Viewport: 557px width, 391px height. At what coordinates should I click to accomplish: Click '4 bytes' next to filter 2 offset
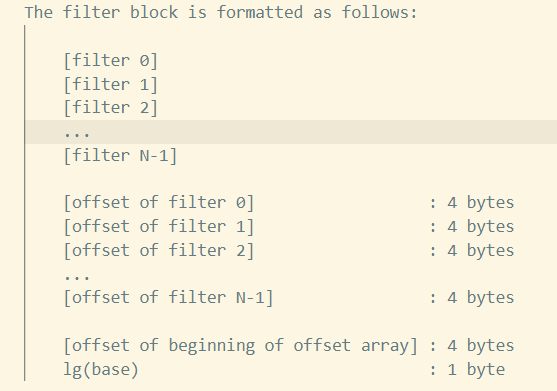pos(481,250)
